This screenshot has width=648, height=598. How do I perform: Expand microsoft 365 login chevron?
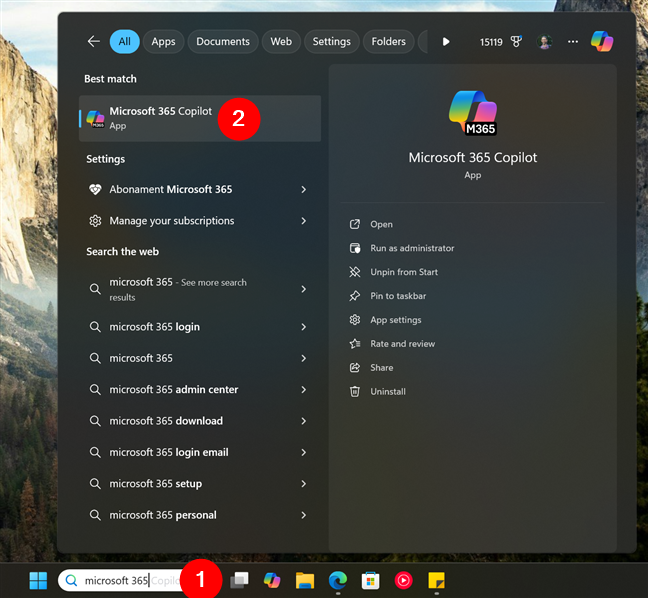(x=304, y=327)
